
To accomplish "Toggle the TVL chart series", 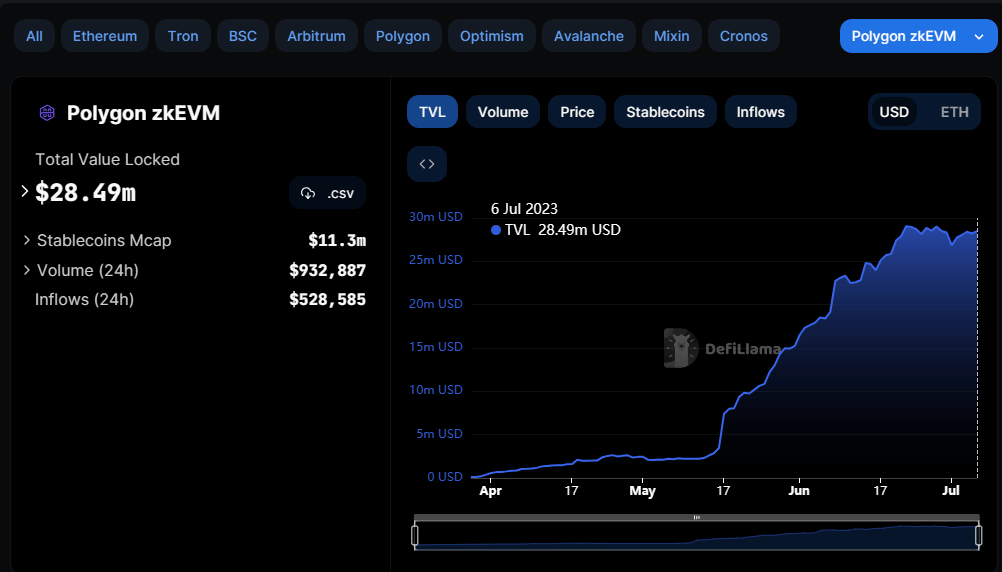I will (x=432, y=112).
